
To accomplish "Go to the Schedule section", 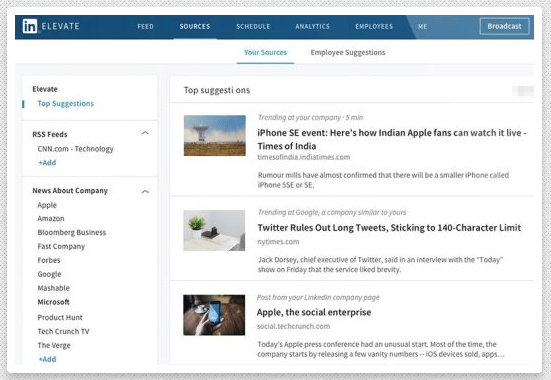I will pyautogui.click(x=253, y=26).
